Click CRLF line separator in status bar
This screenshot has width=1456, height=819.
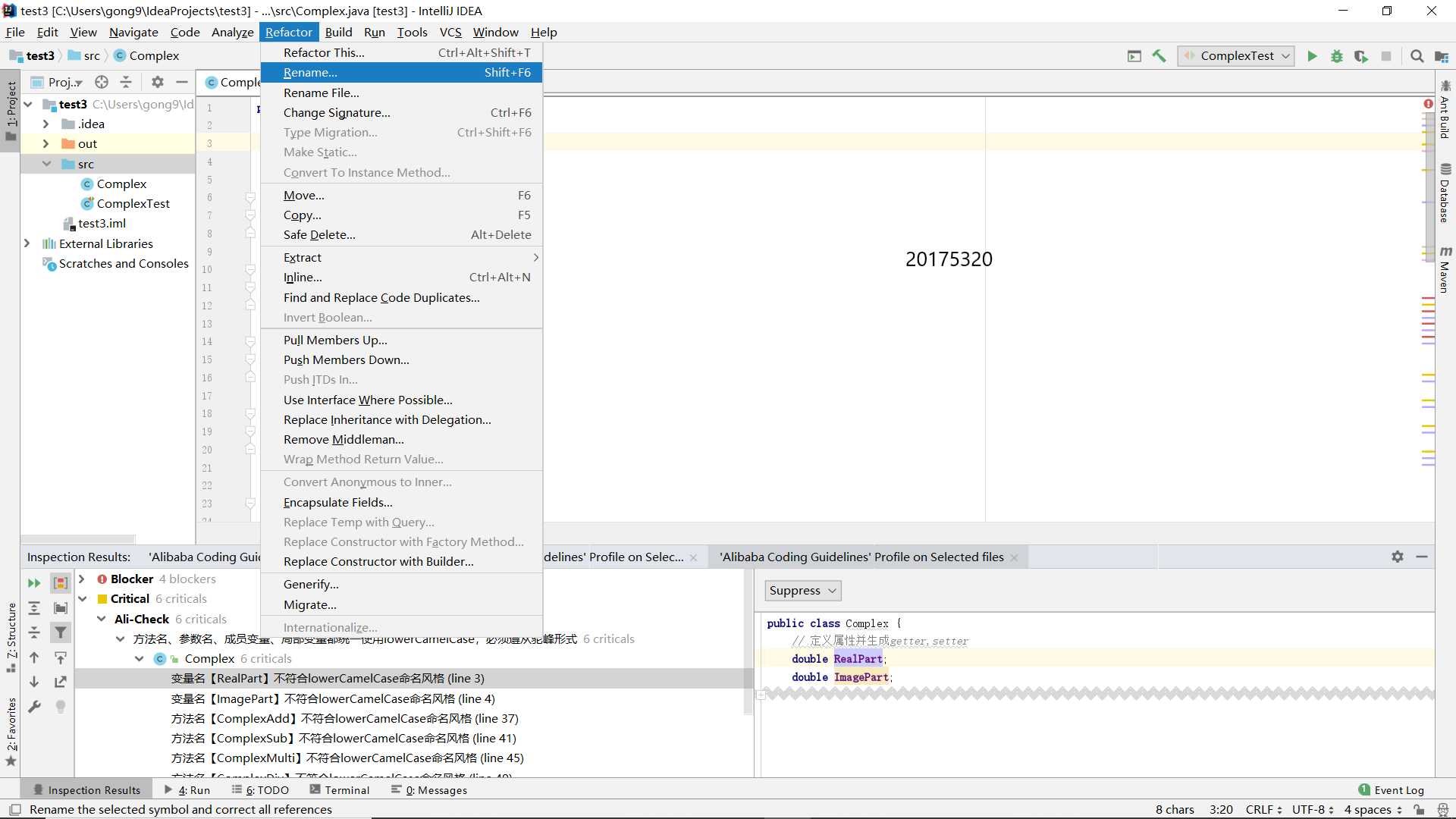1263,809
